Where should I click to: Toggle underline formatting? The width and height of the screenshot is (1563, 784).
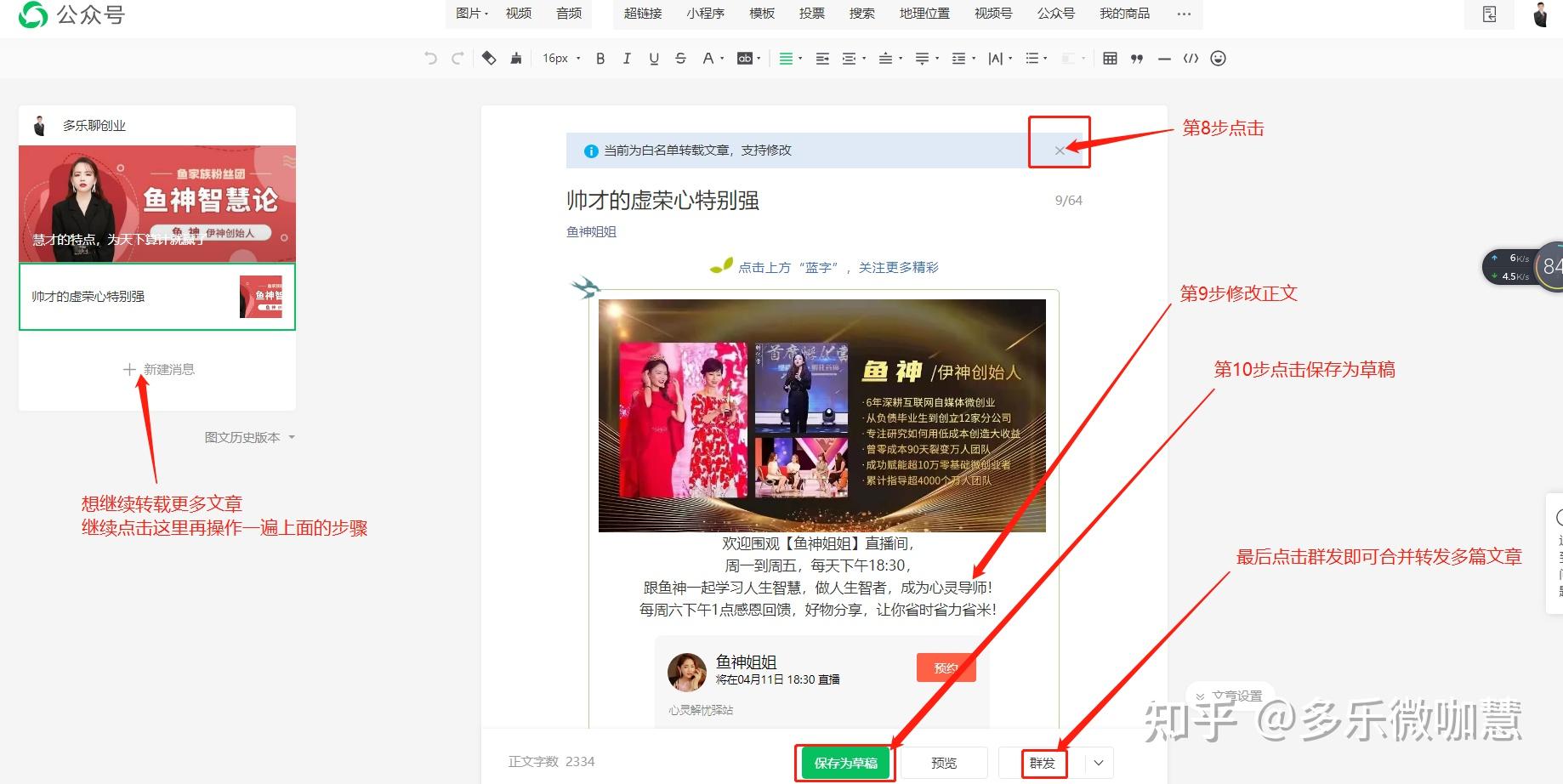click(x=654, y=59)
